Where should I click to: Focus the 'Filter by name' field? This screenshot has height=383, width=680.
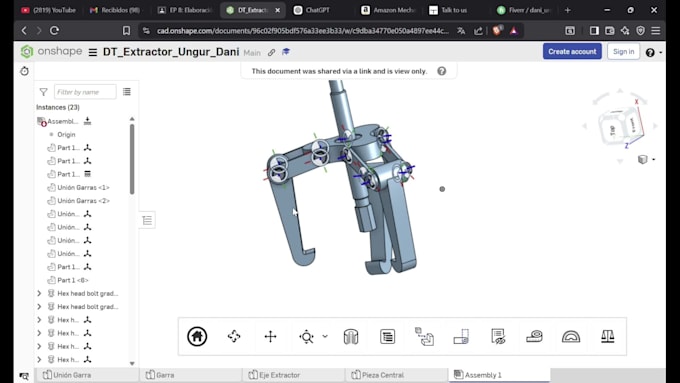(85, 92)
